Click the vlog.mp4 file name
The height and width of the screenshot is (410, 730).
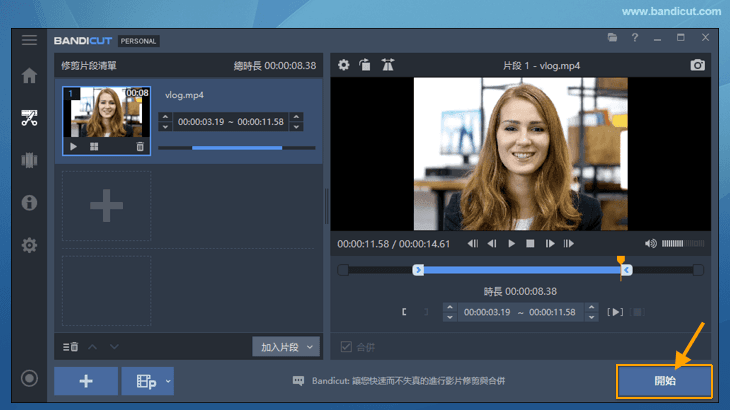(x=184, y=95)
